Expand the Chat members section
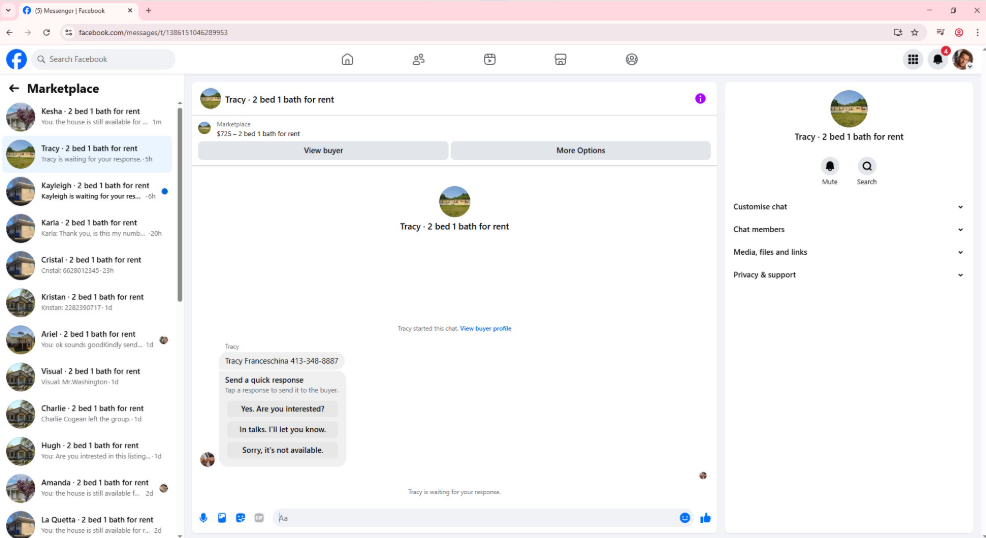The image size is (986, 538). (x=848, y=229)
